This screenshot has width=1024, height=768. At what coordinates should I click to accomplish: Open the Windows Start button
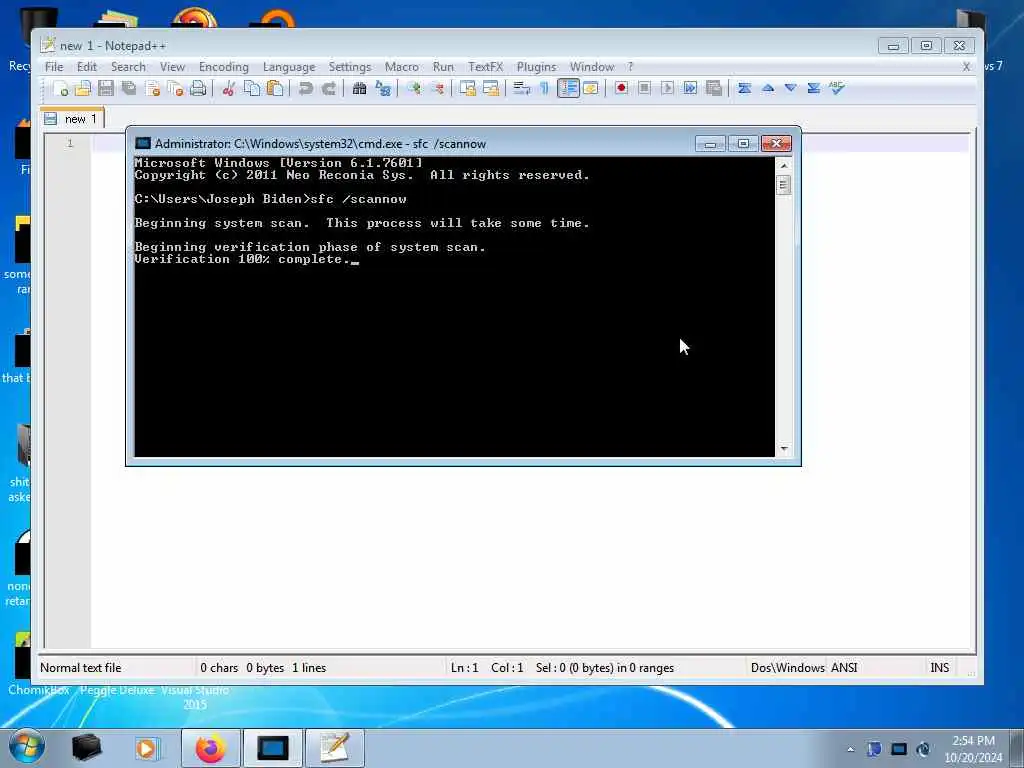[26, 747]
